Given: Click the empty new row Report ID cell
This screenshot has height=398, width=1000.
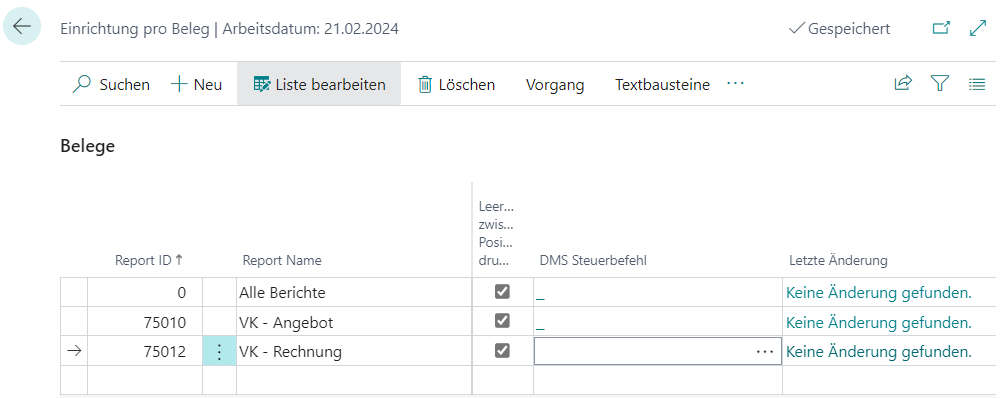Looking at the screenshot, I should [145, 380].
